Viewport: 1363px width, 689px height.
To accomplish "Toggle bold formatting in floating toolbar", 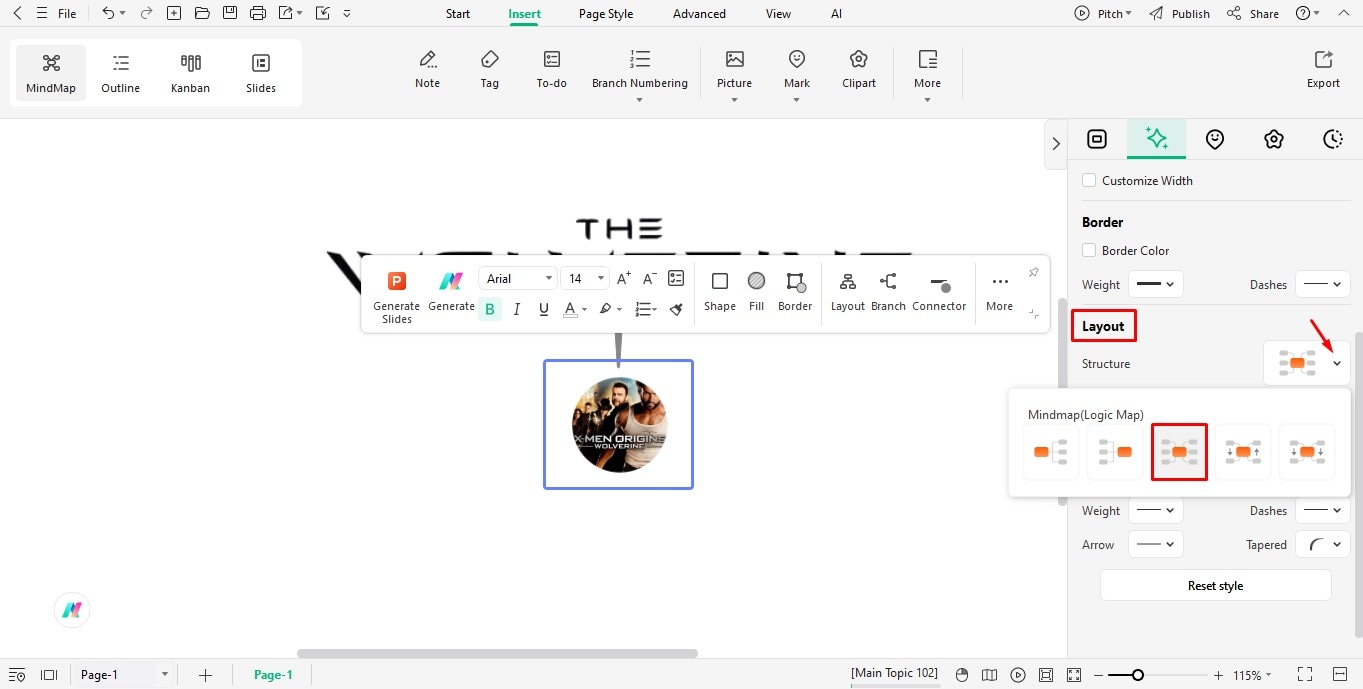I will coord(490,309).
